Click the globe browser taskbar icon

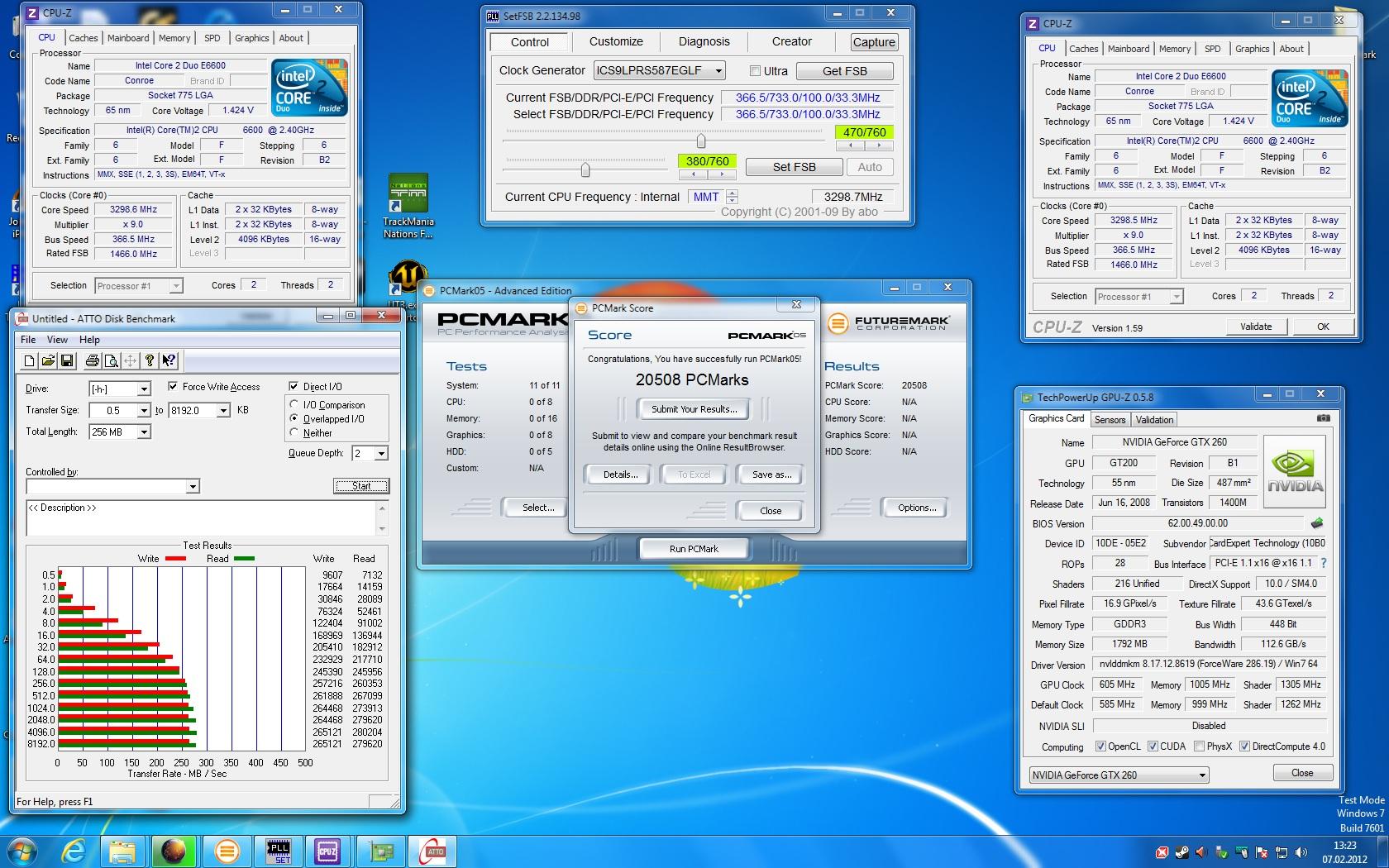click(173, 851)
